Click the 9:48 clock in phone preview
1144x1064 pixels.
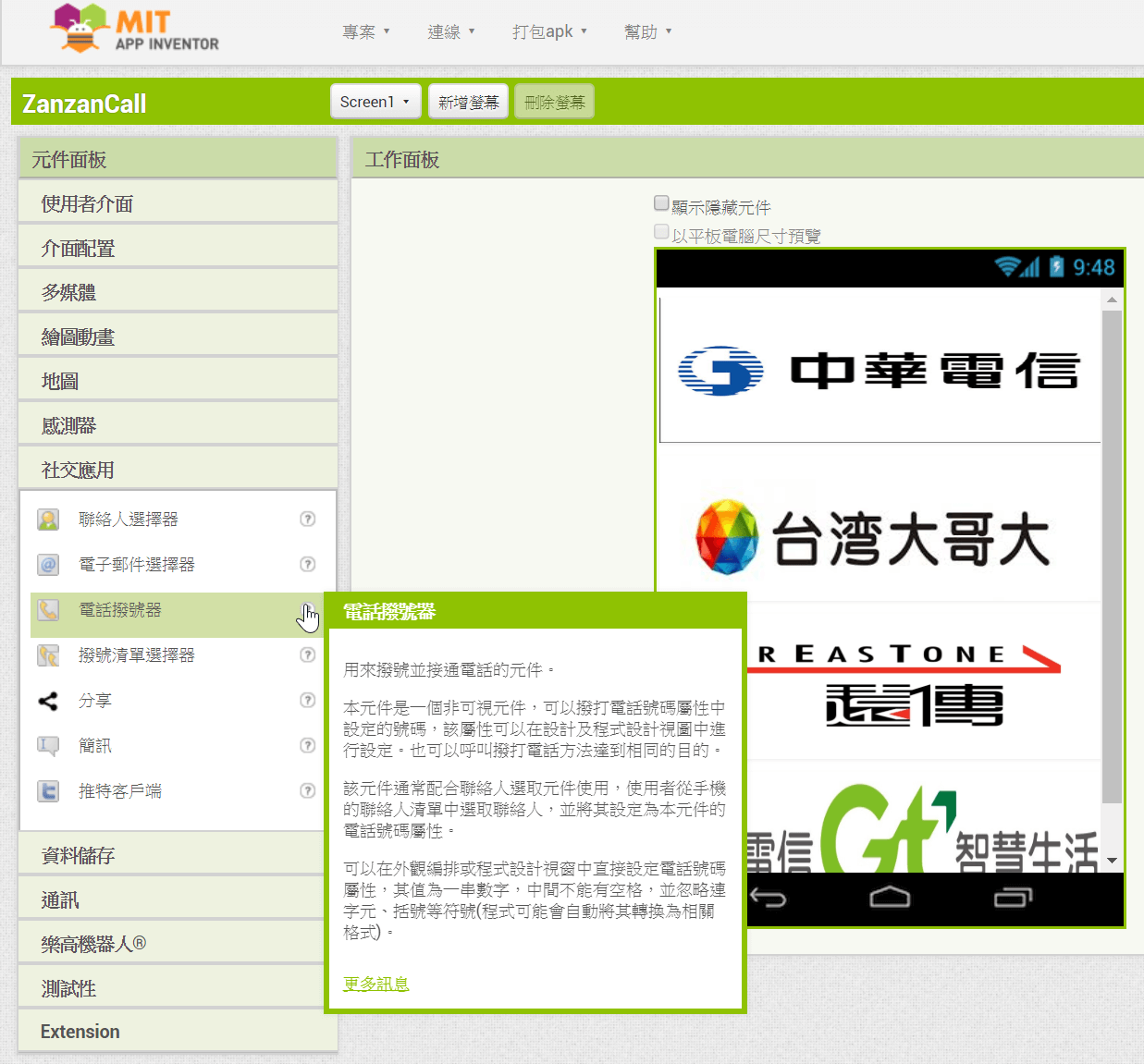pyautogui.click(x=1094, y=268)
